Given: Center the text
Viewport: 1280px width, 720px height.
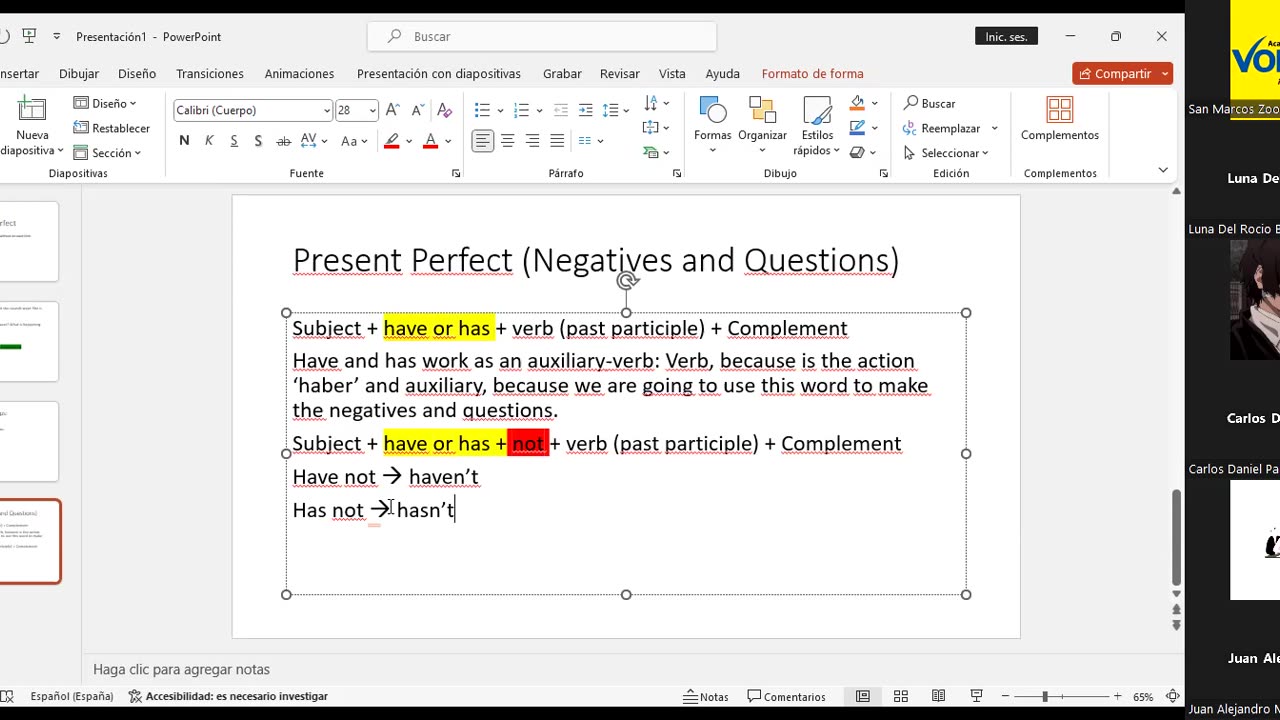Looking at the screenshot, I should 508,141.
